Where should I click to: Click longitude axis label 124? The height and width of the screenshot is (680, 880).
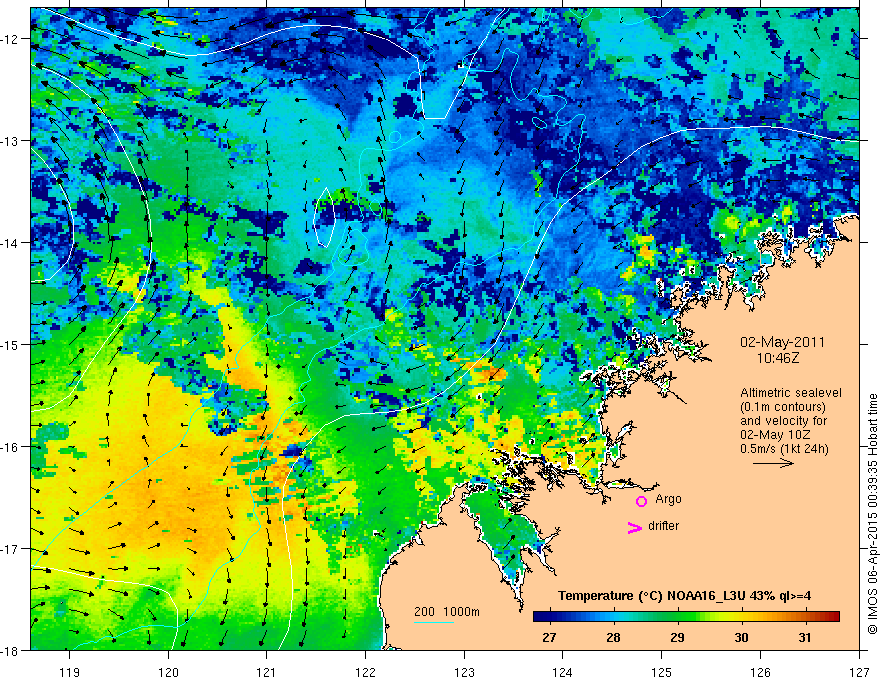coord(563,673)
